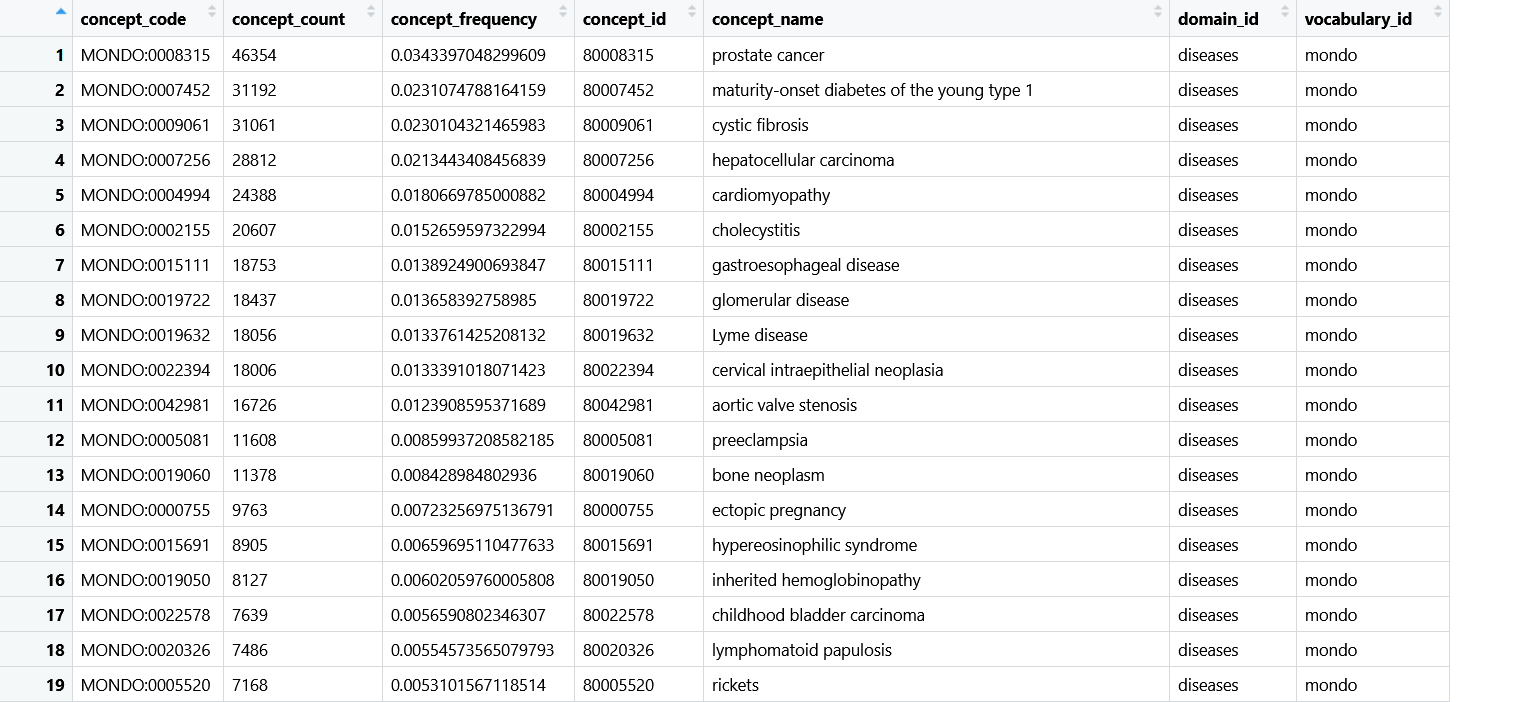Click the mondo cell in the first row
The width and height of the screenshot is (1516, 702).
(x=1330, y=54)
